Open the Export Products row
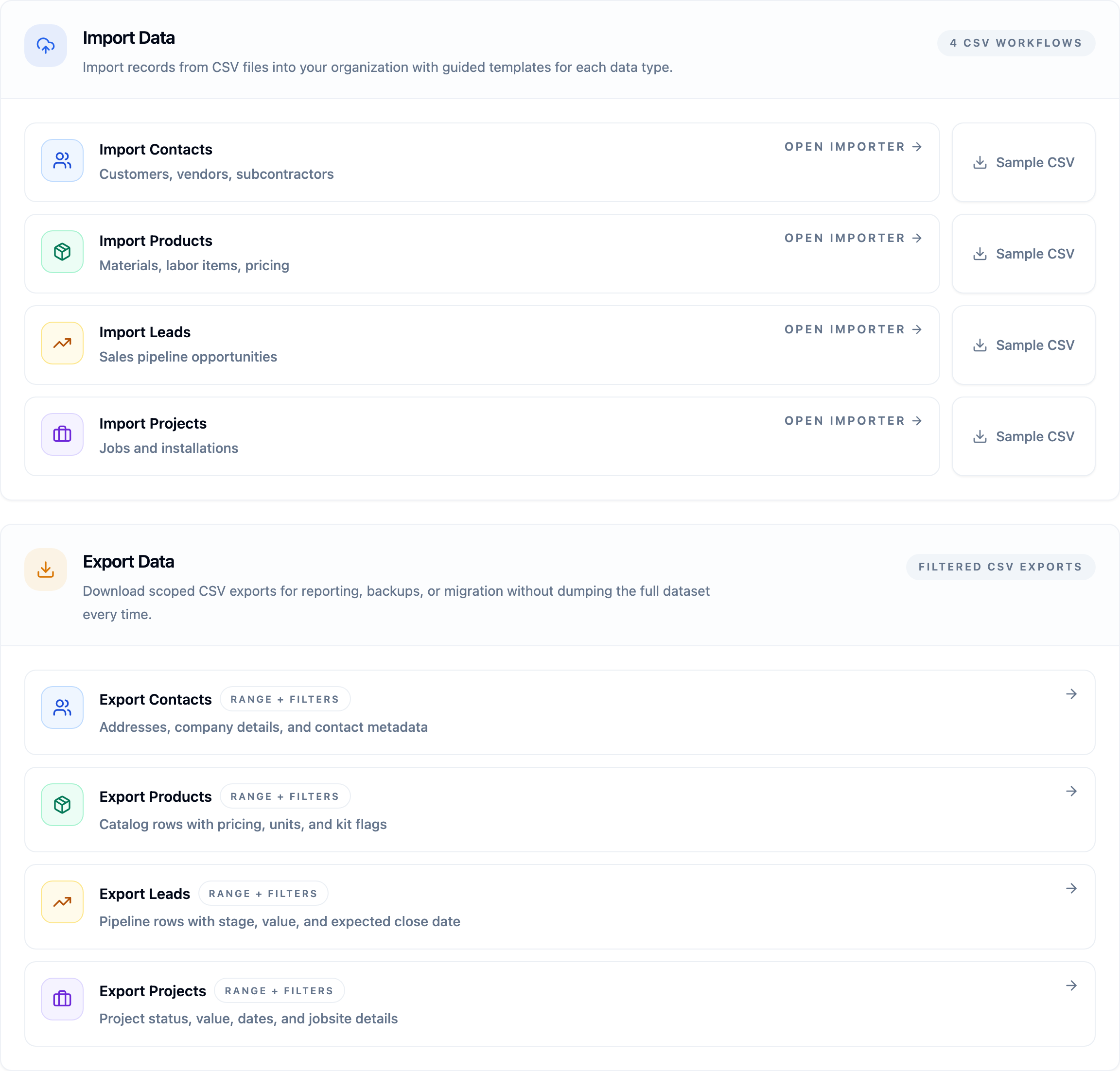 click(x=560, y=810)
